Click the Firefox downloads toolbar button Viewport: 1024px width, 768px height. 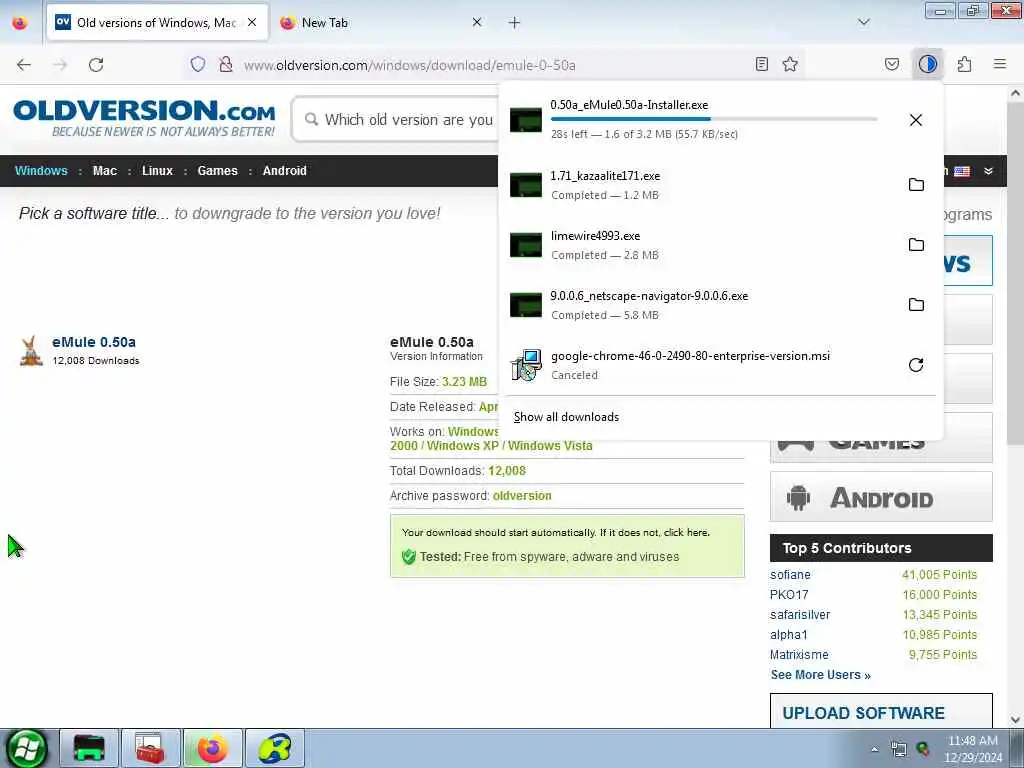(x=927, y=64)
